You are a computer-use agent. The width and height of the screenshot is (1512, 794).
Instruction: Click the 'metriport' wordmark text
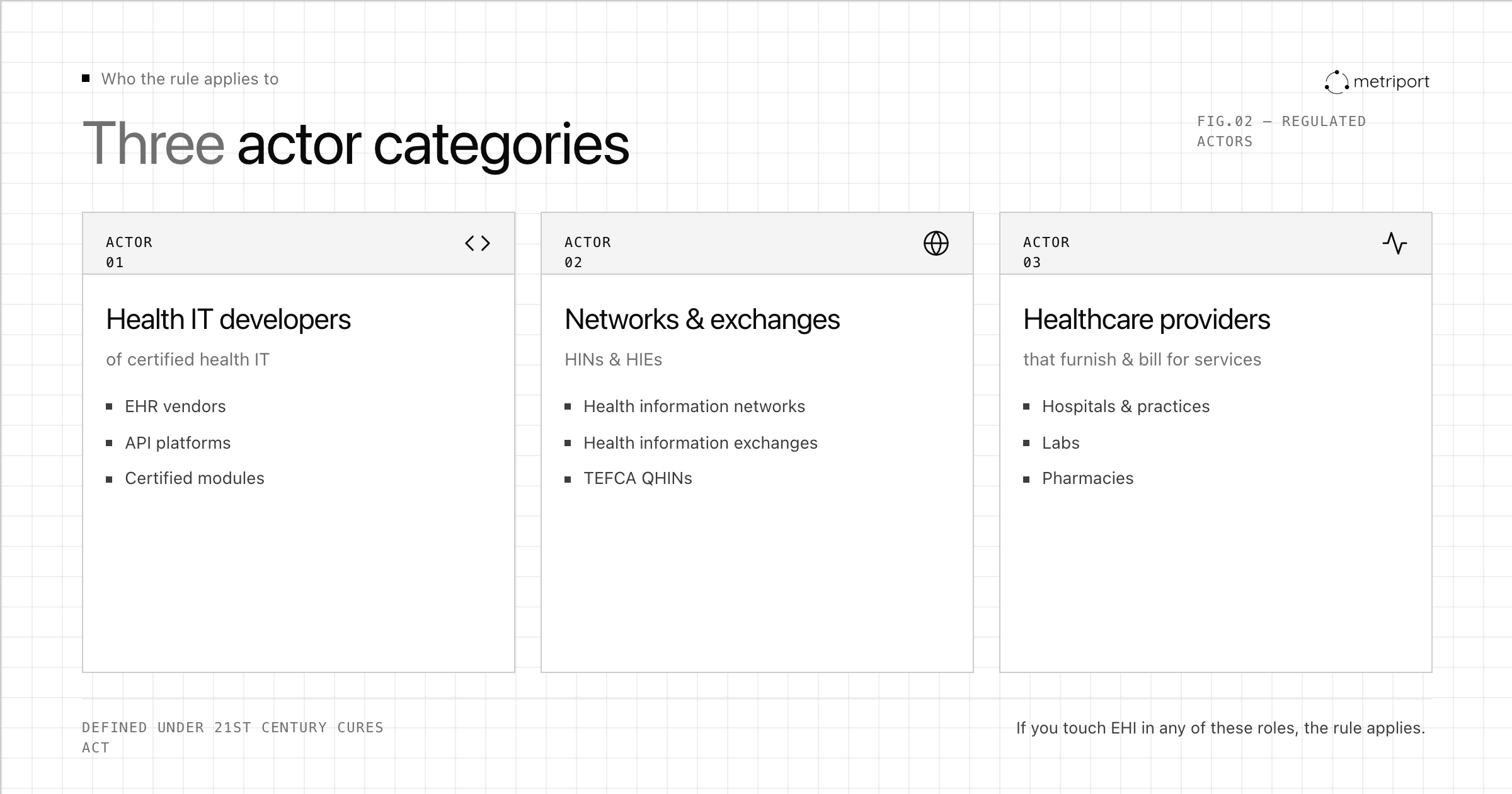coord(1391,82)
